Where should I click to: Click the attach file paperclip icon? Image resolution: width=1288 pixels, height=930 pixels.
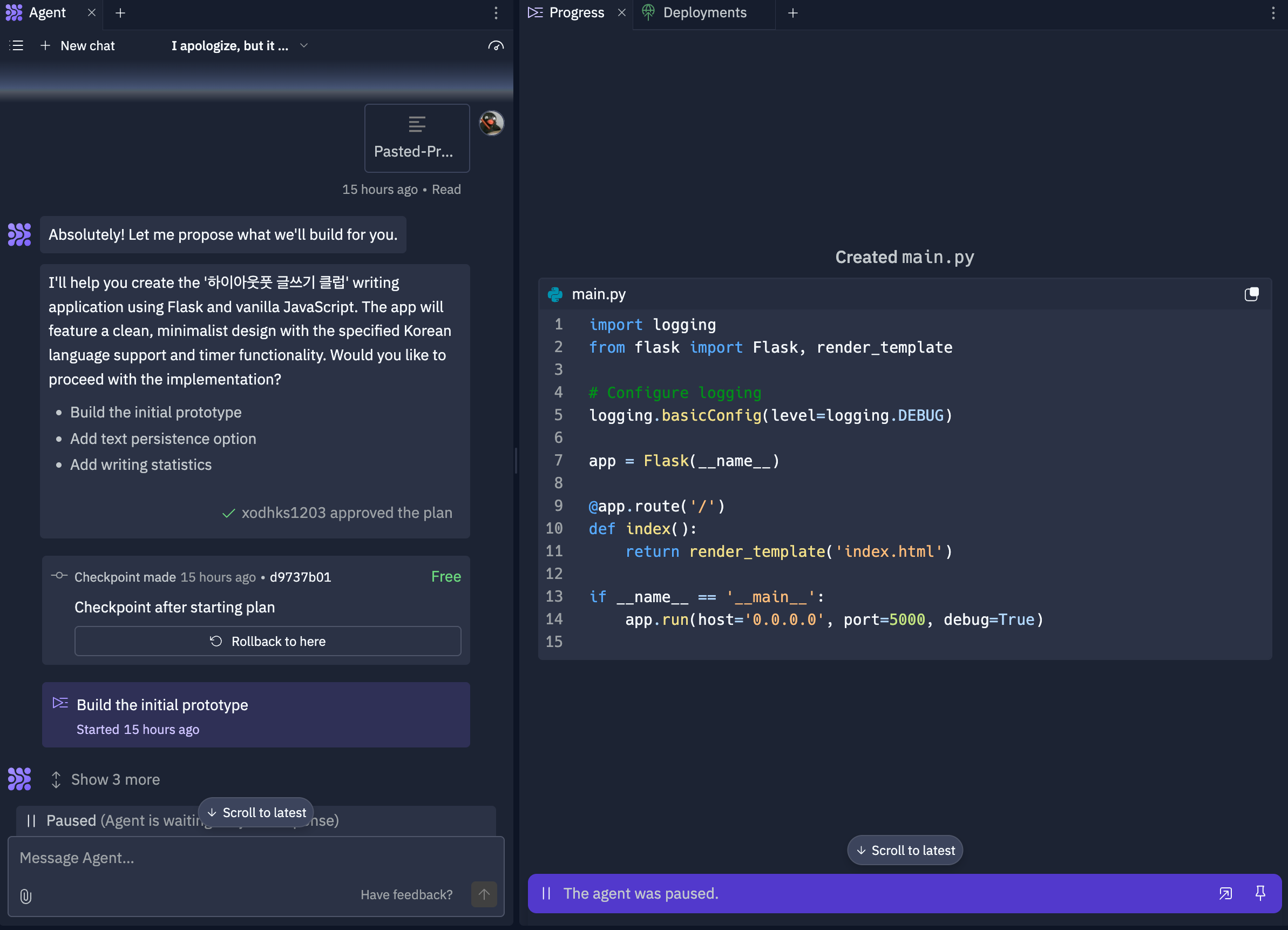pos(25,896)
